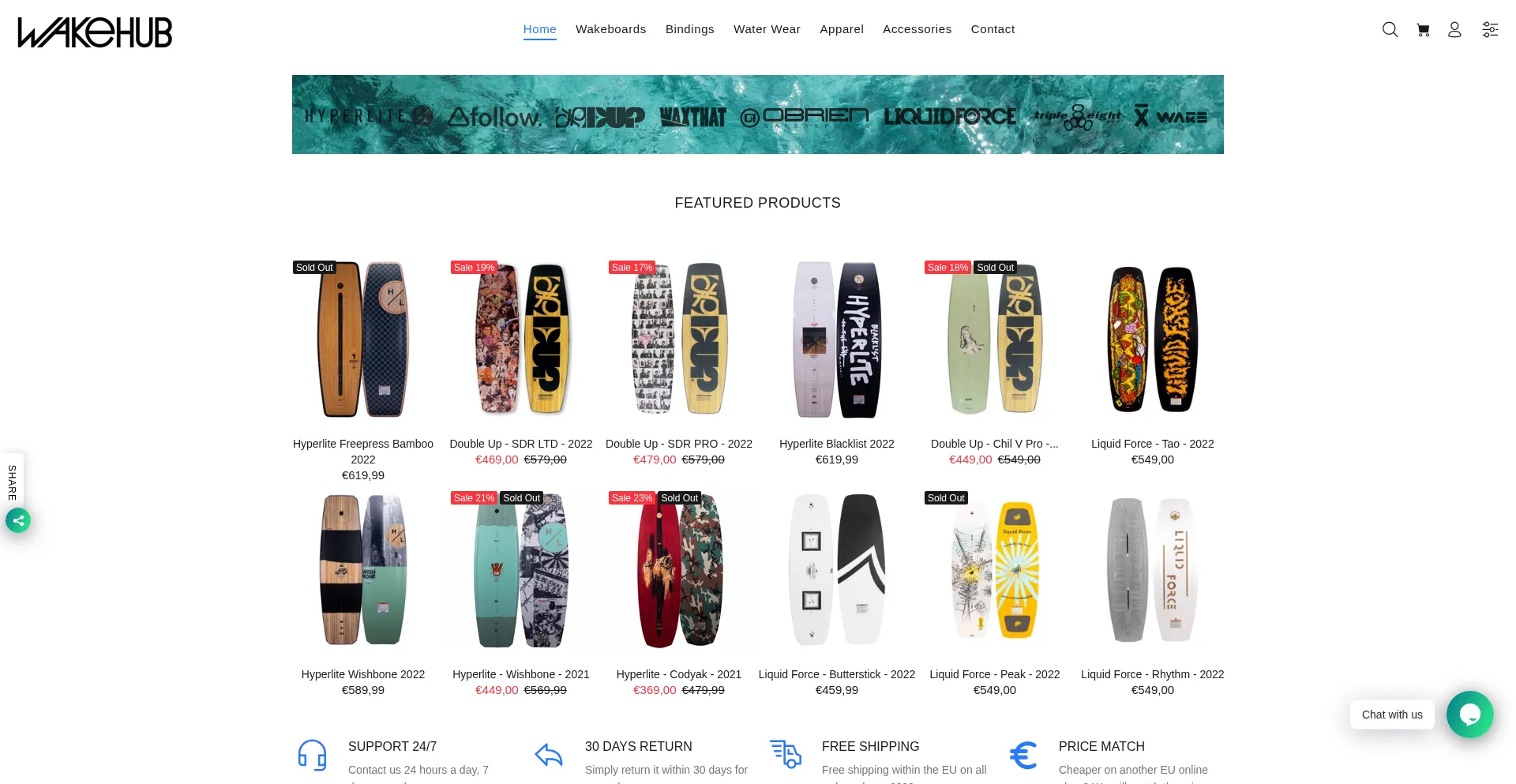The height and width of the screenshot is (784, 1516).
Task: Open the Wakeboards menu item
Action: tap(611, 29)
